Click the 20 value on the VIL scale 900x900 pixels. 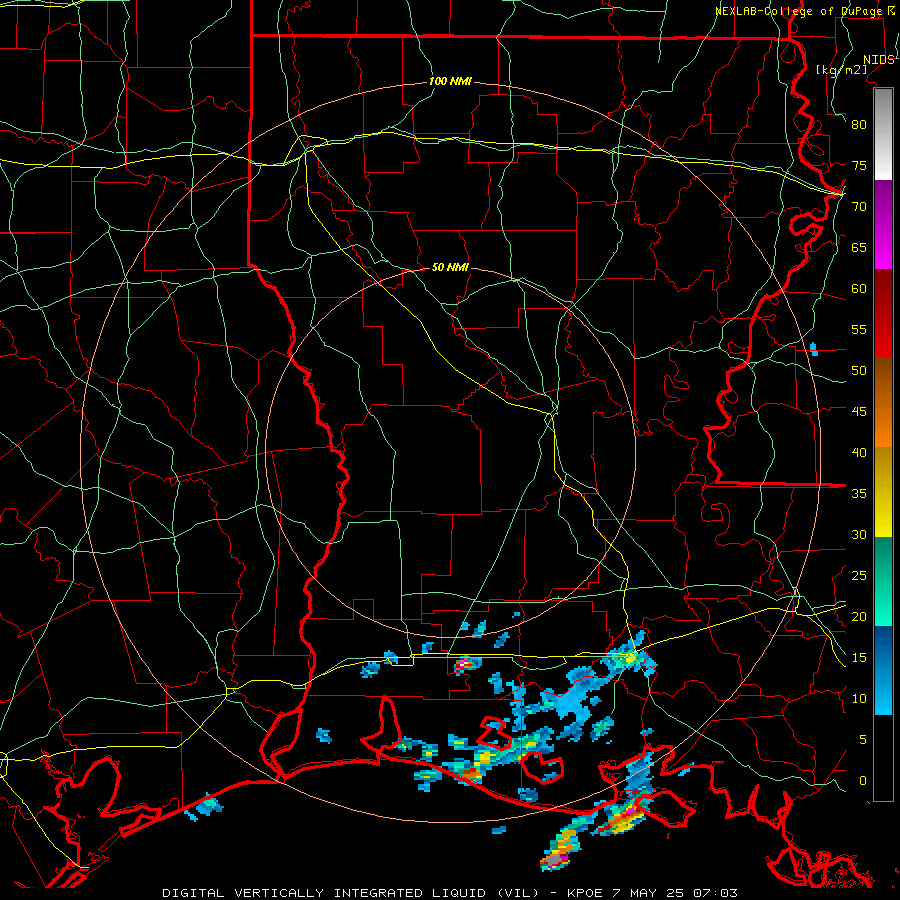[x=859, y=616]
